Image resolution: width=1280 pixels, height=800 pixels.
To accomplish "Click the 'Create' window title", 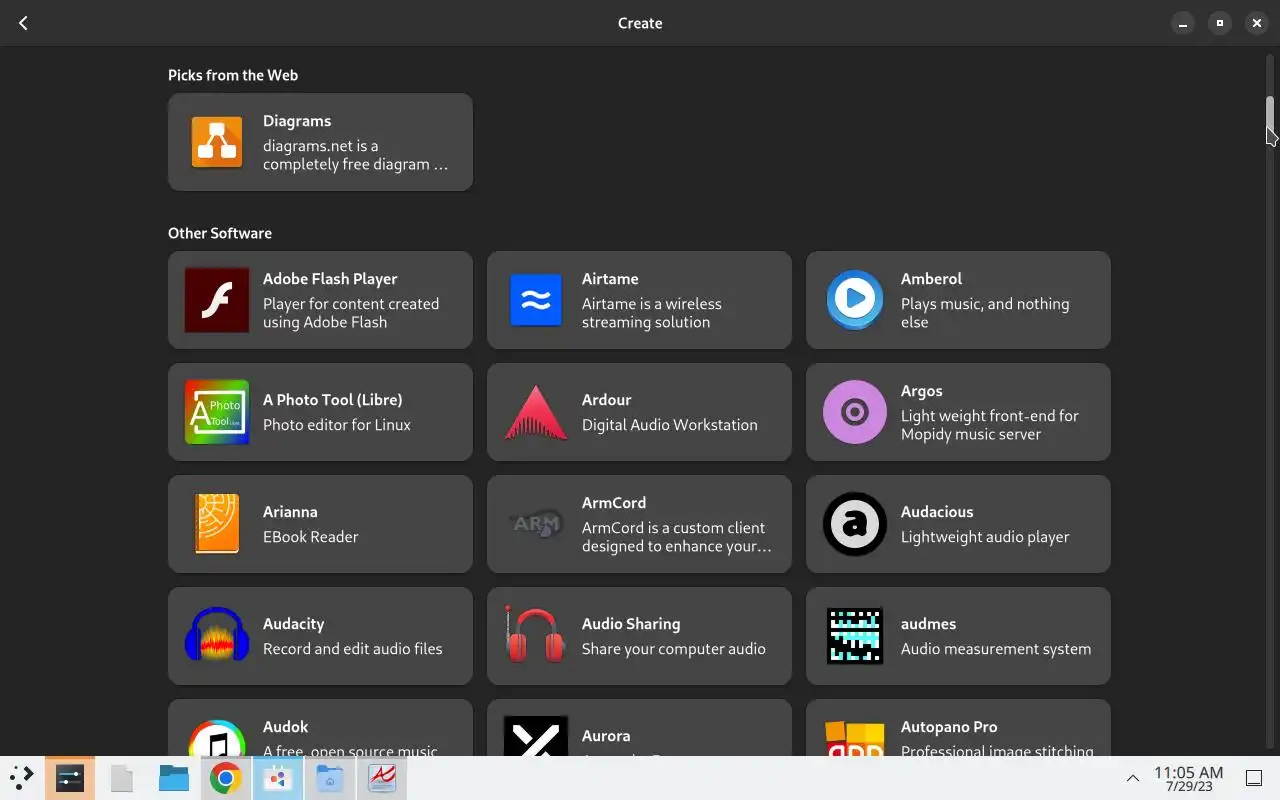I will pos(640,23).
